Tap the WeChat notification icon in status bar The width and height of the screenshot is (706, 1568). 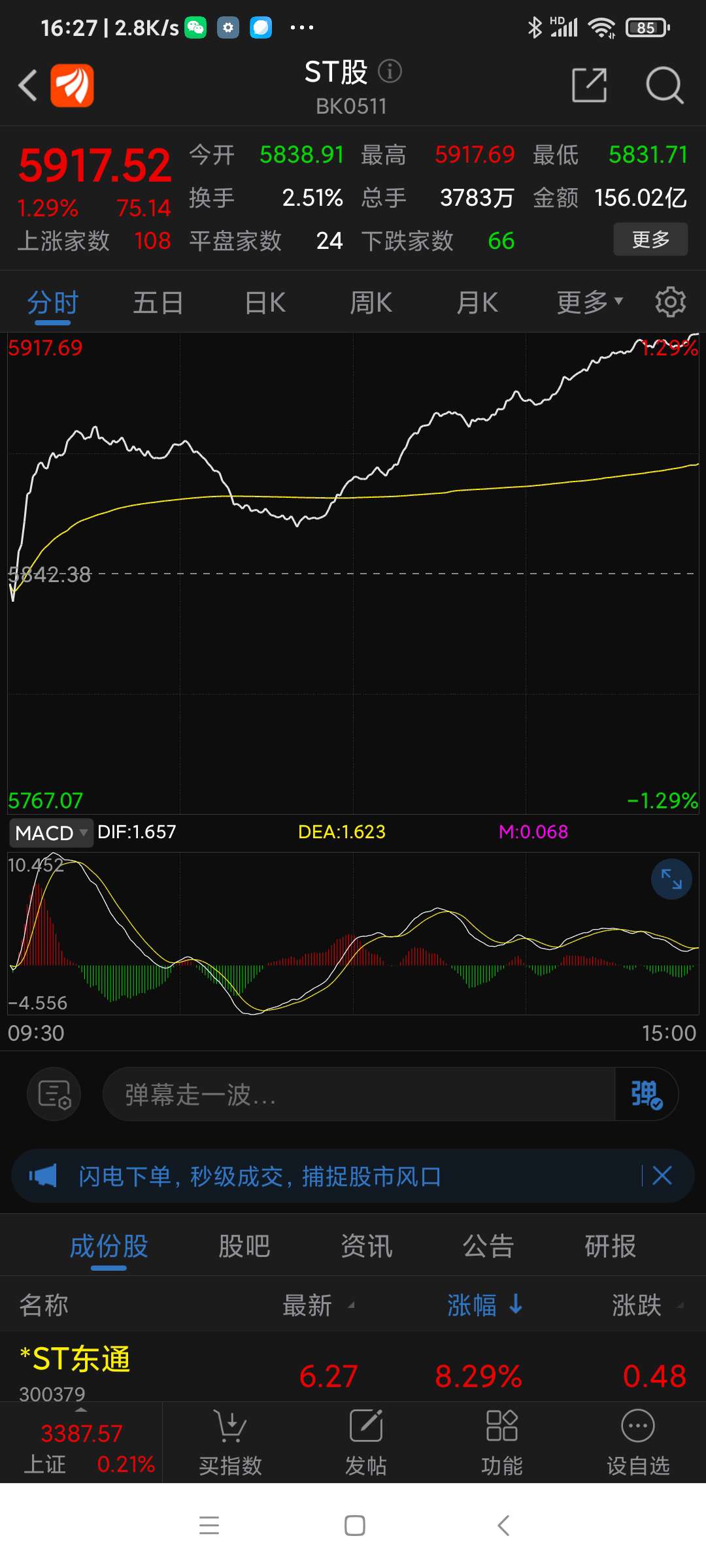click(x=195, y=27)
